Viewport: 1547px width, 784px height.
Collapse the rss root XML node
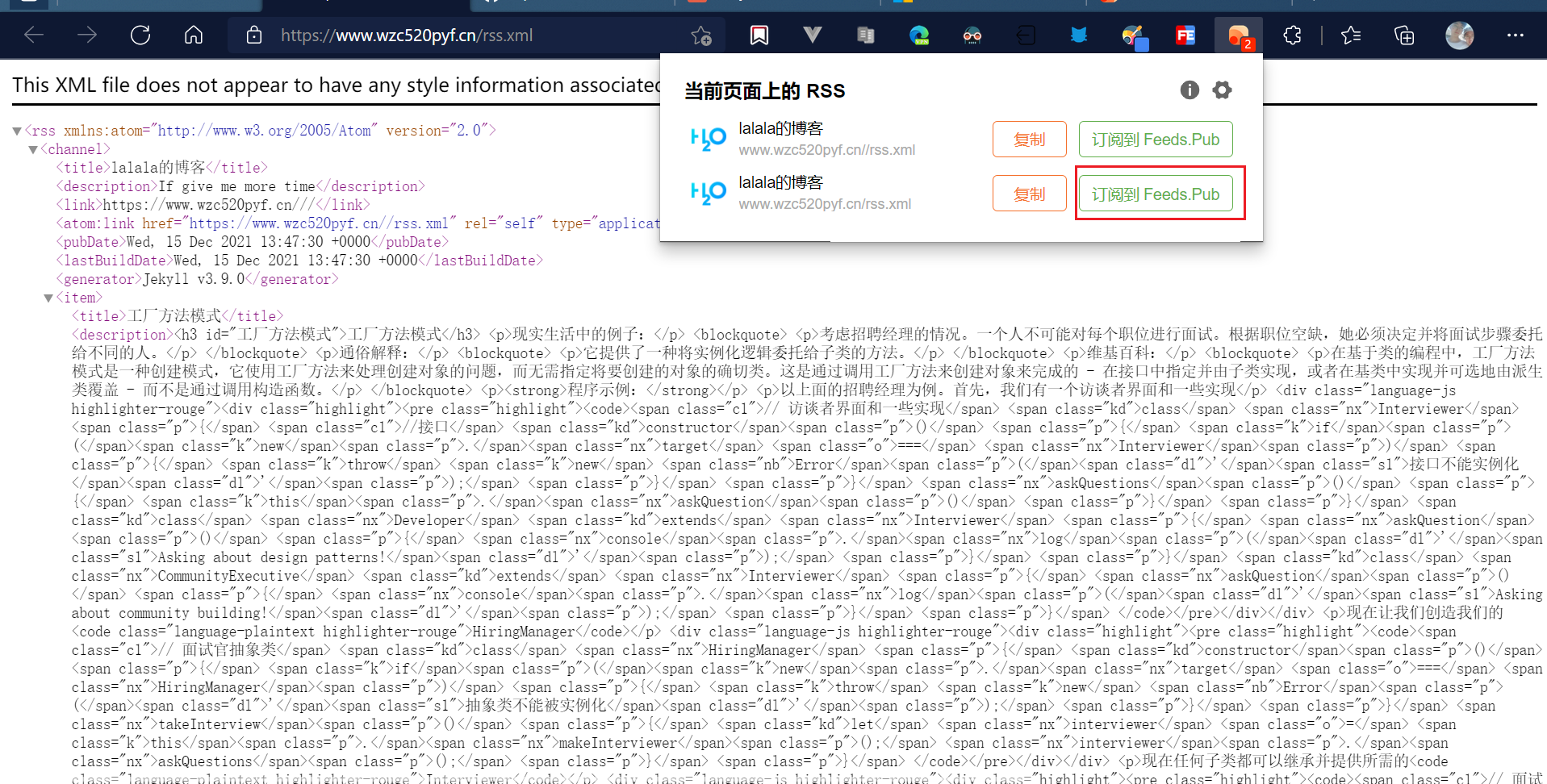(x=17, y=131)
